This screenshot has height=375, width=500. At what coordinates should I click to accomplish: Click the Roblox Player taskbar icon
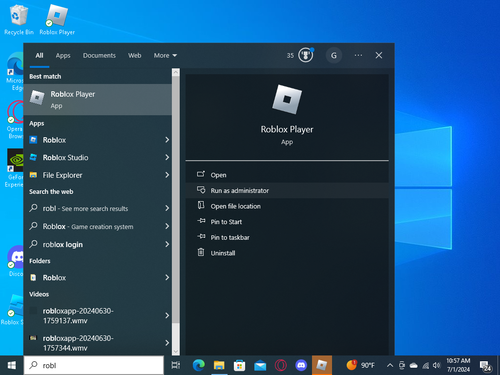[322, 365]
